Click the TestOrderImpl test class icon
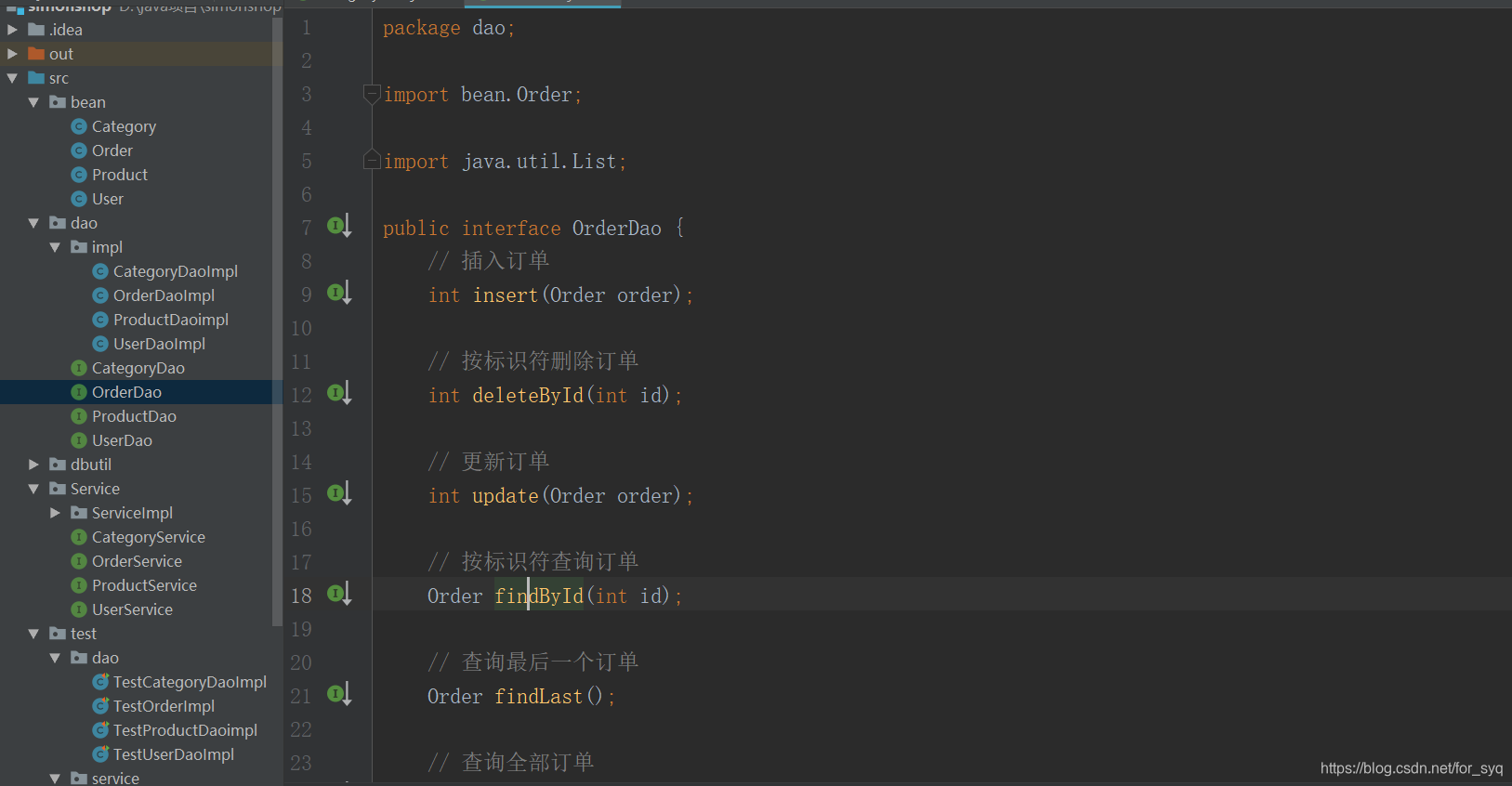This screenshot has width=1512, height=786. [x=100, y=706]
